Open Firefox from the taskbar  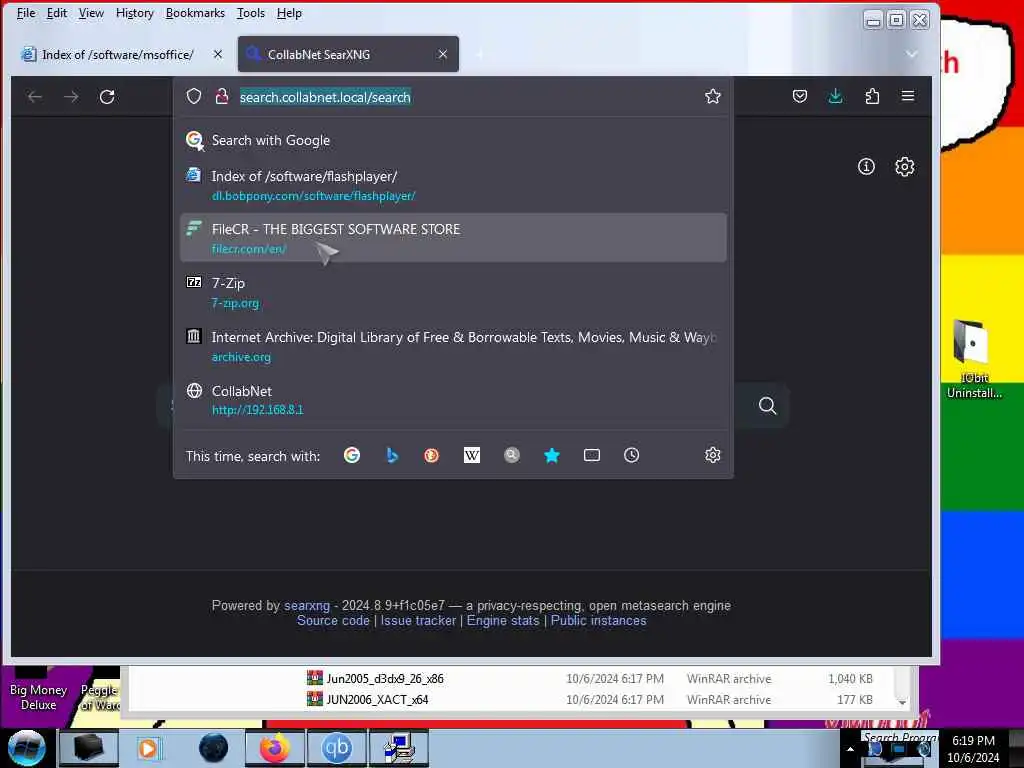pyautogui.click(x=274, y=748)
